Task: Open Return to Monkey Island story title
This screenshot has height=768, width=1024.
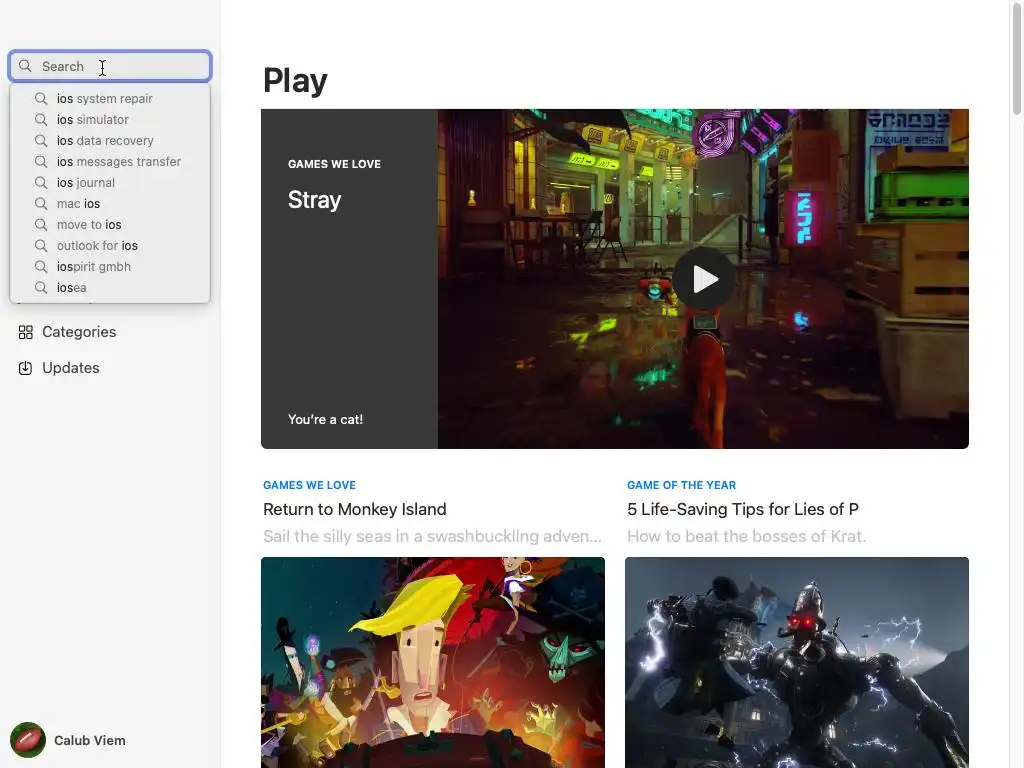Action: pyautogui.click(x=355, y=509)
